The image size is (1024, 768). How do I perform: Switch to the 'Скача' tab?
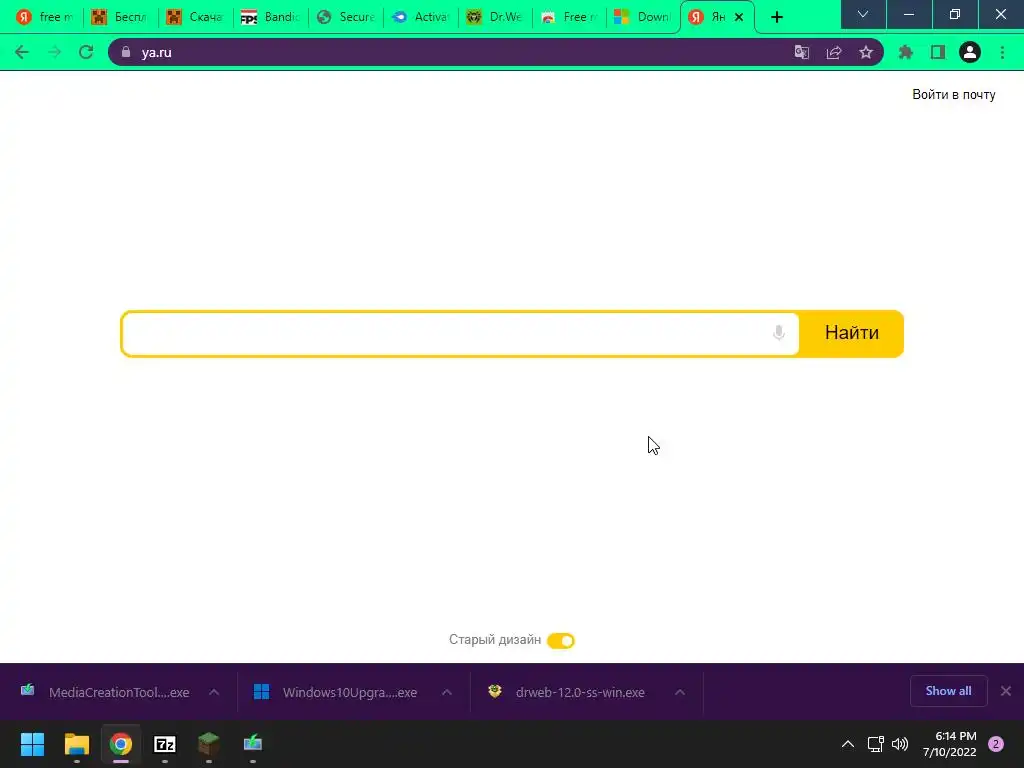point(195,17)
